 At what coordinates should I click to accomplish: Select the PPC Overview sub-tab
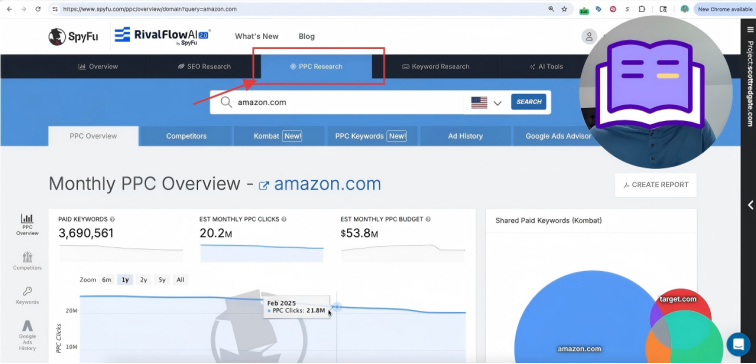[x=93, y=136]
